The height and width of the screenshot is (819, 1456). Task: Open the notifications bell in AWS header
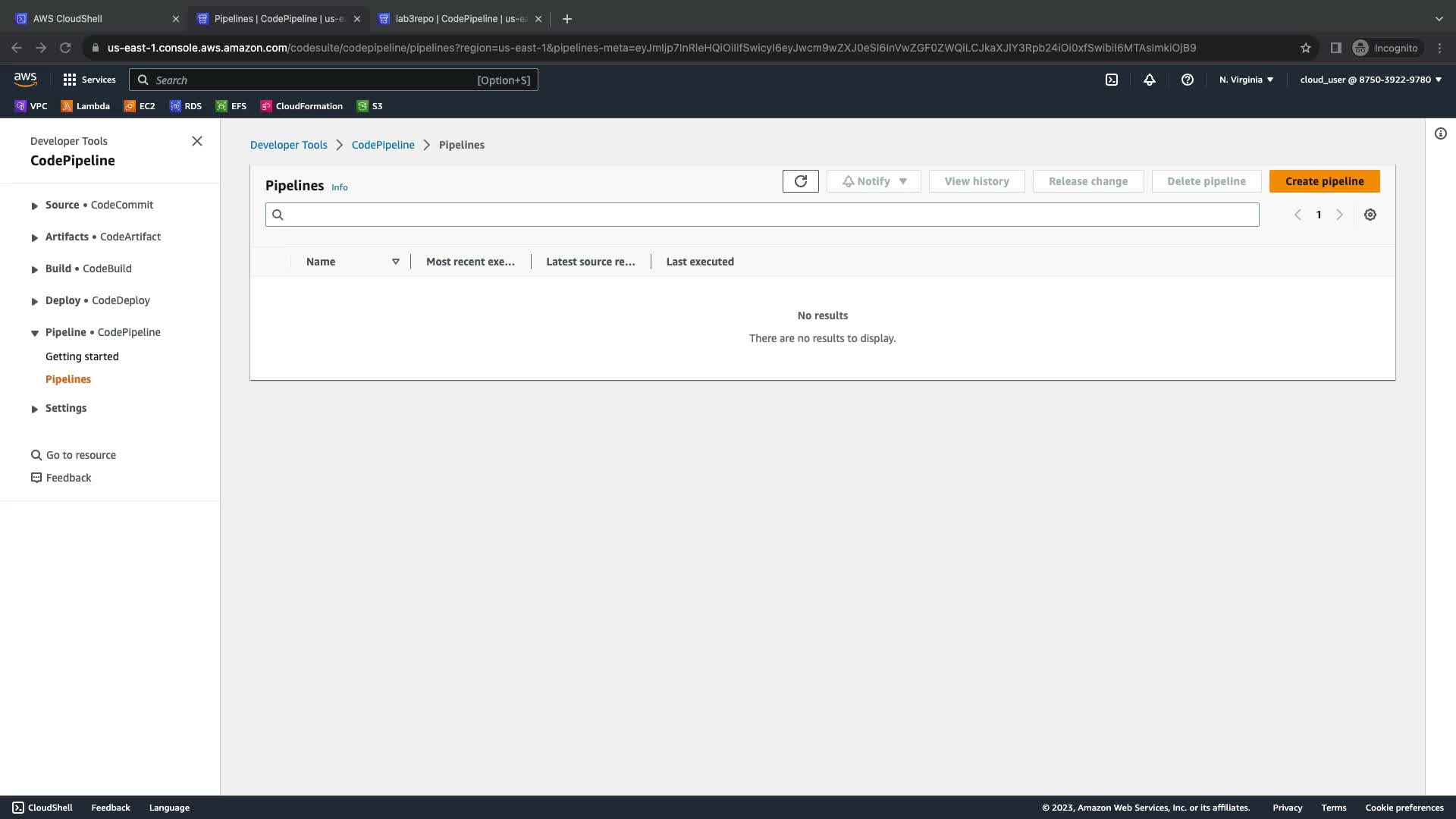[1149, 80]
